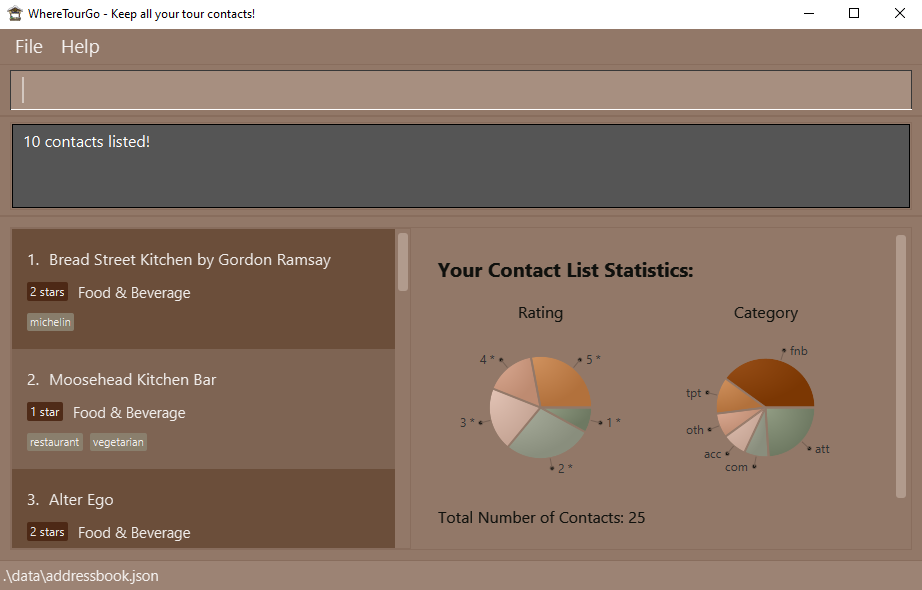Click the restaurant tag on Moosehead Kitchen Bar
Image resolution: width=922 pixels, height=590 pixels.
coord(55,442)
